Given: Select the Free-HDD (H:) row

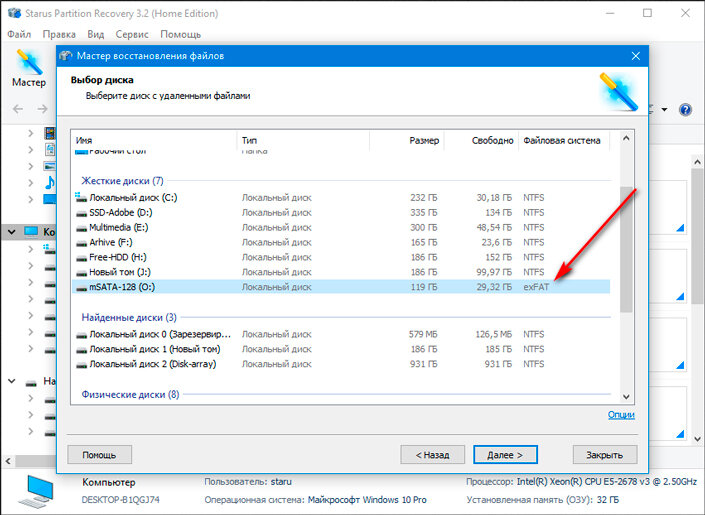Looking at the screenshot, I should (341, 257).
